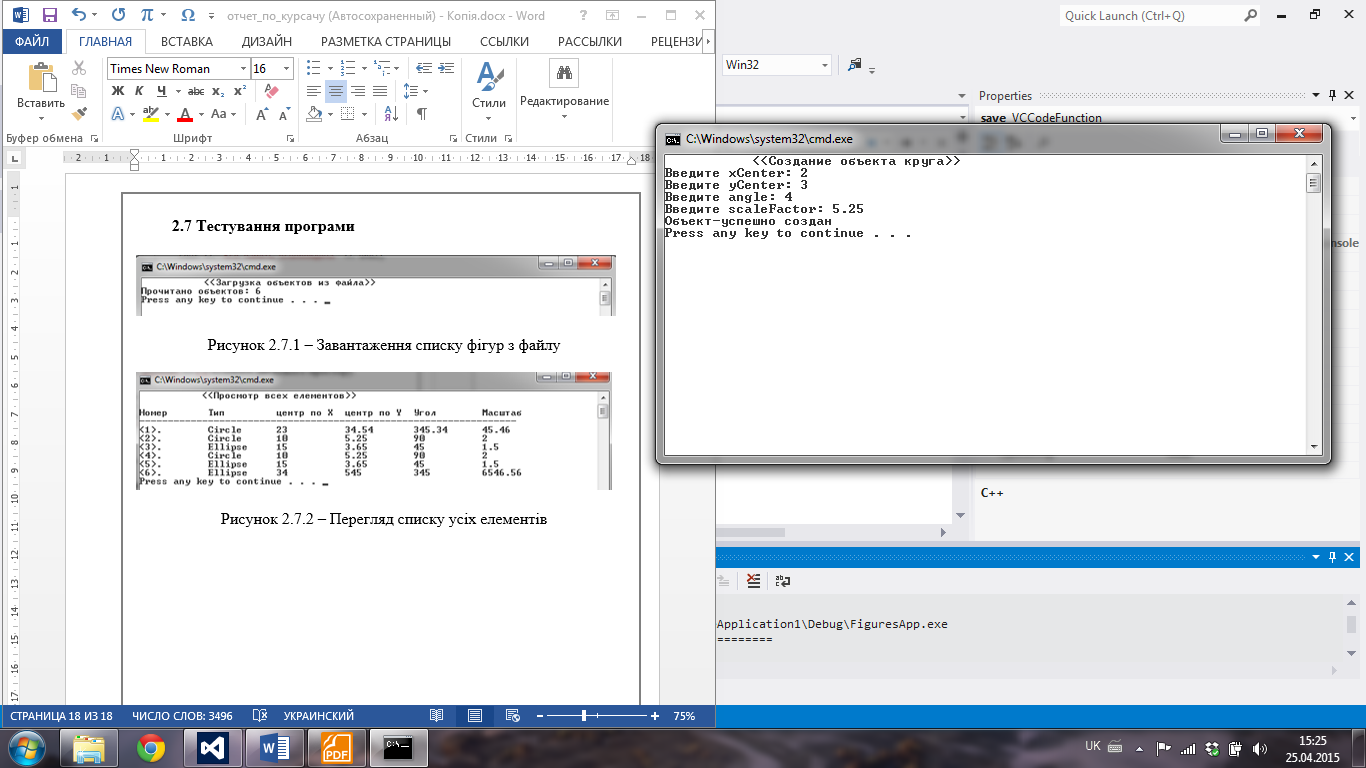Click 75% zoom level button
Viewport: 1366px width, 768px height.
[684, 716]
